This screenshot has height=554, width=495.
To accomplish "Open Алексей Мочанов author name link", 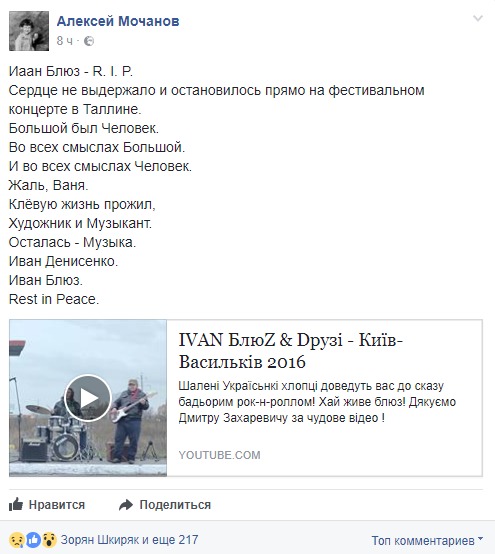I will click(x=118, y=21).
